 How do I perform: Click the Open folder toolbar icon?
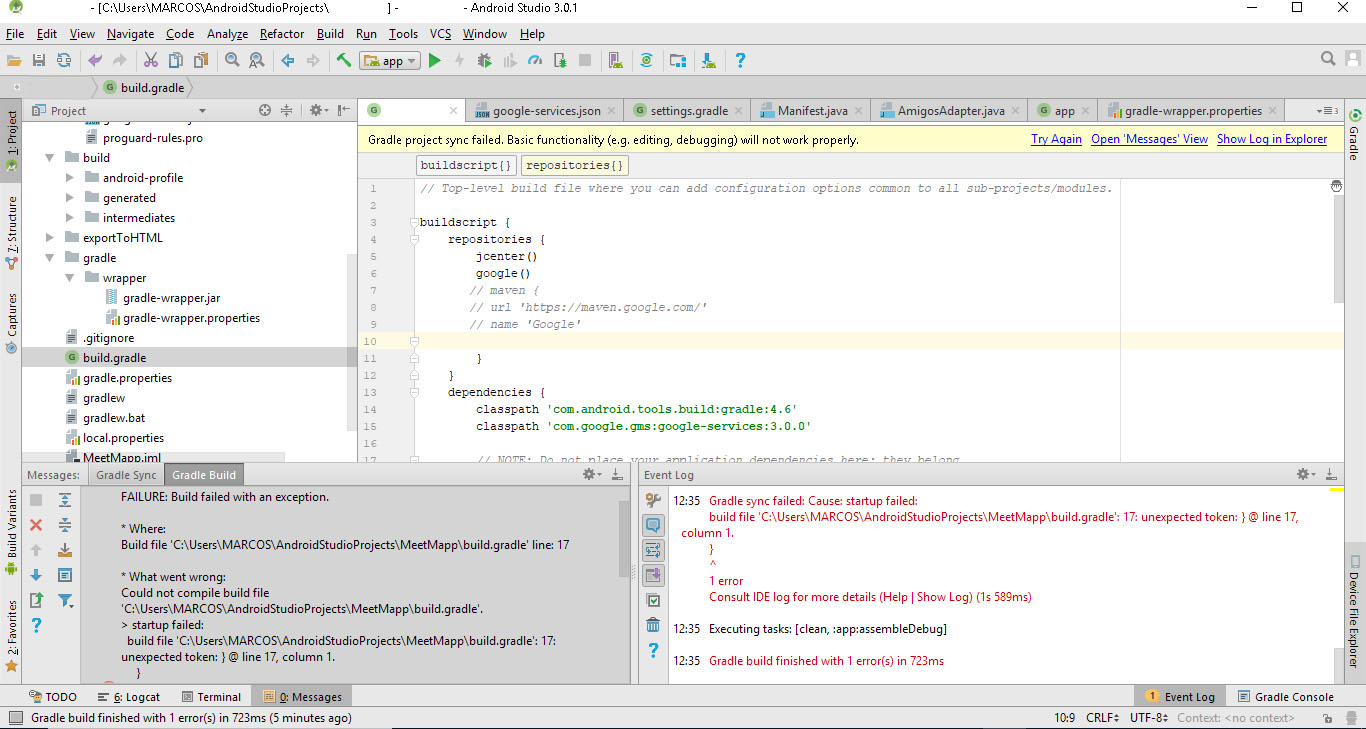click(x=14, y=61)
